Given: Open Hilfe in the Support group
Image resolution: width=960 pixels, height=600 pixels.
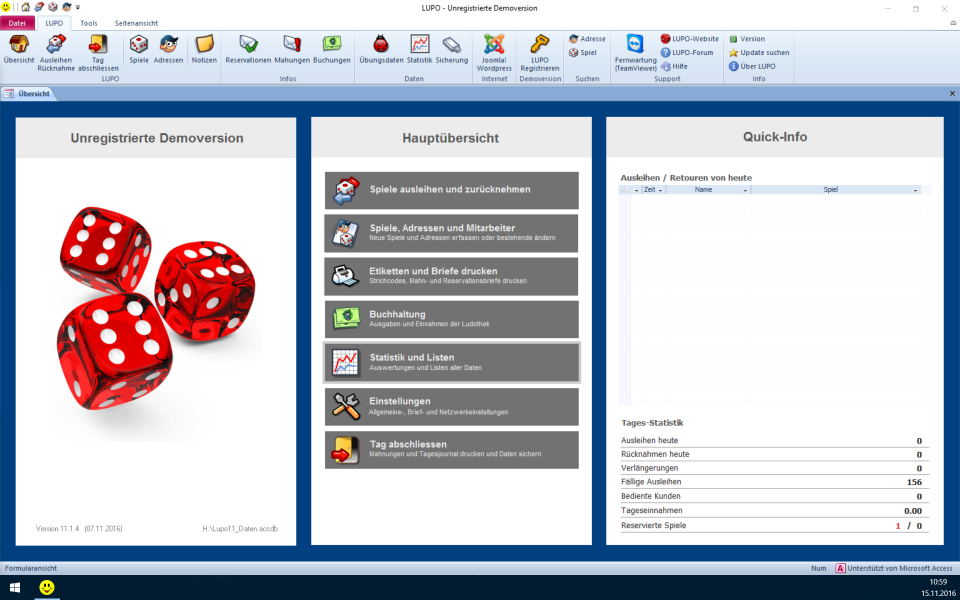Looking at the screenshot, I should click(x=674, y=66).
